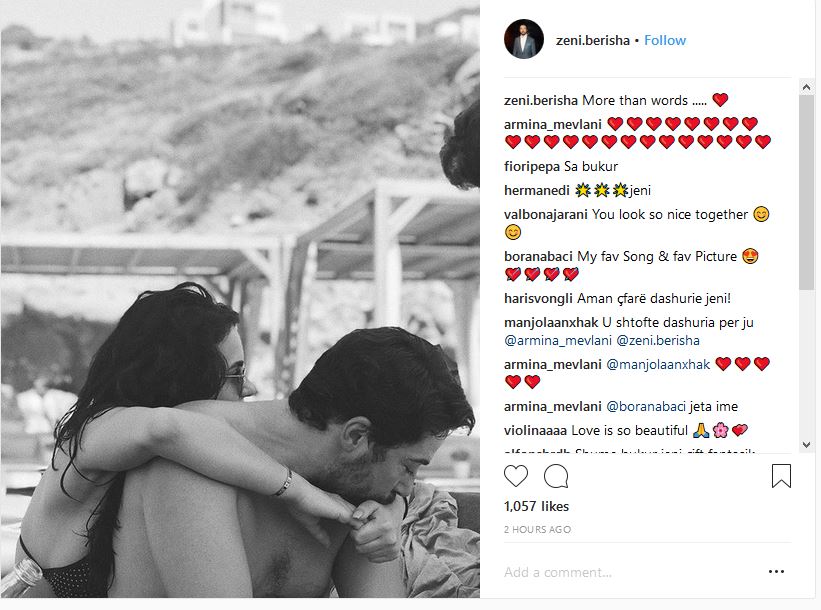Open the comment speech bubble icon
821x610 pixels.
[556, 476]
